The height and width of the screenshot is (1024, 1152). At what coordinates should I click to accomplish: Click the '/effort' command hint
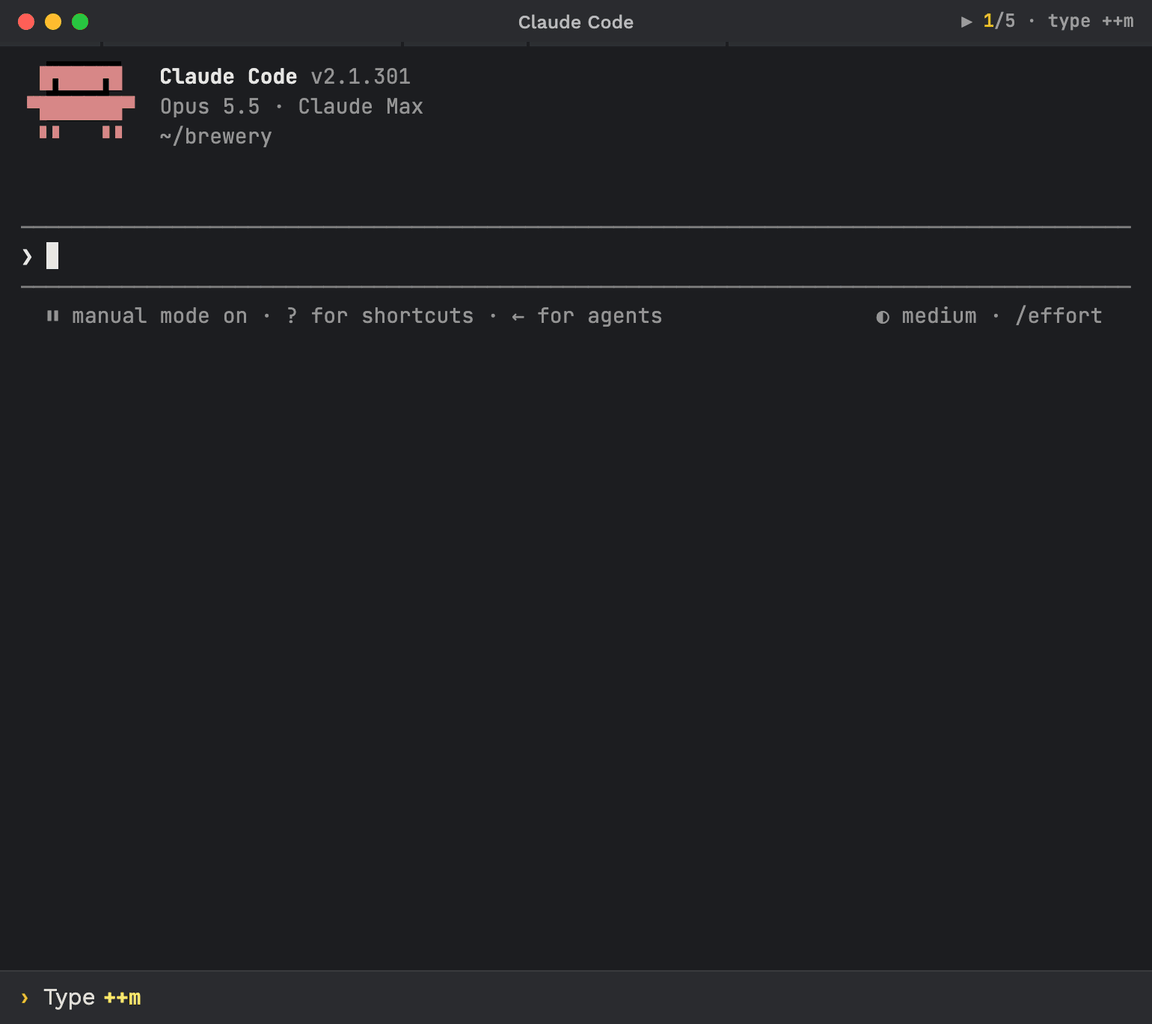coord(1058,316)
